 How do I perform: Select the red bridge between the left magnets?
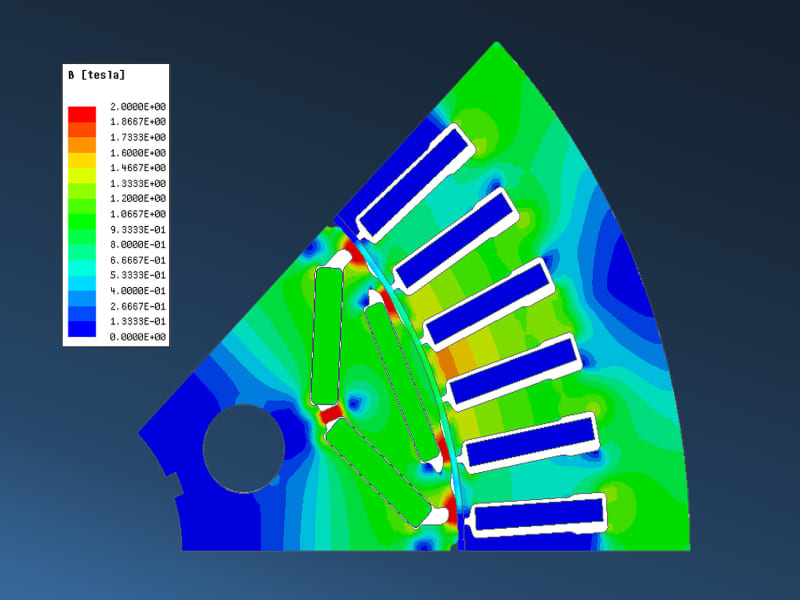point(330,412)
